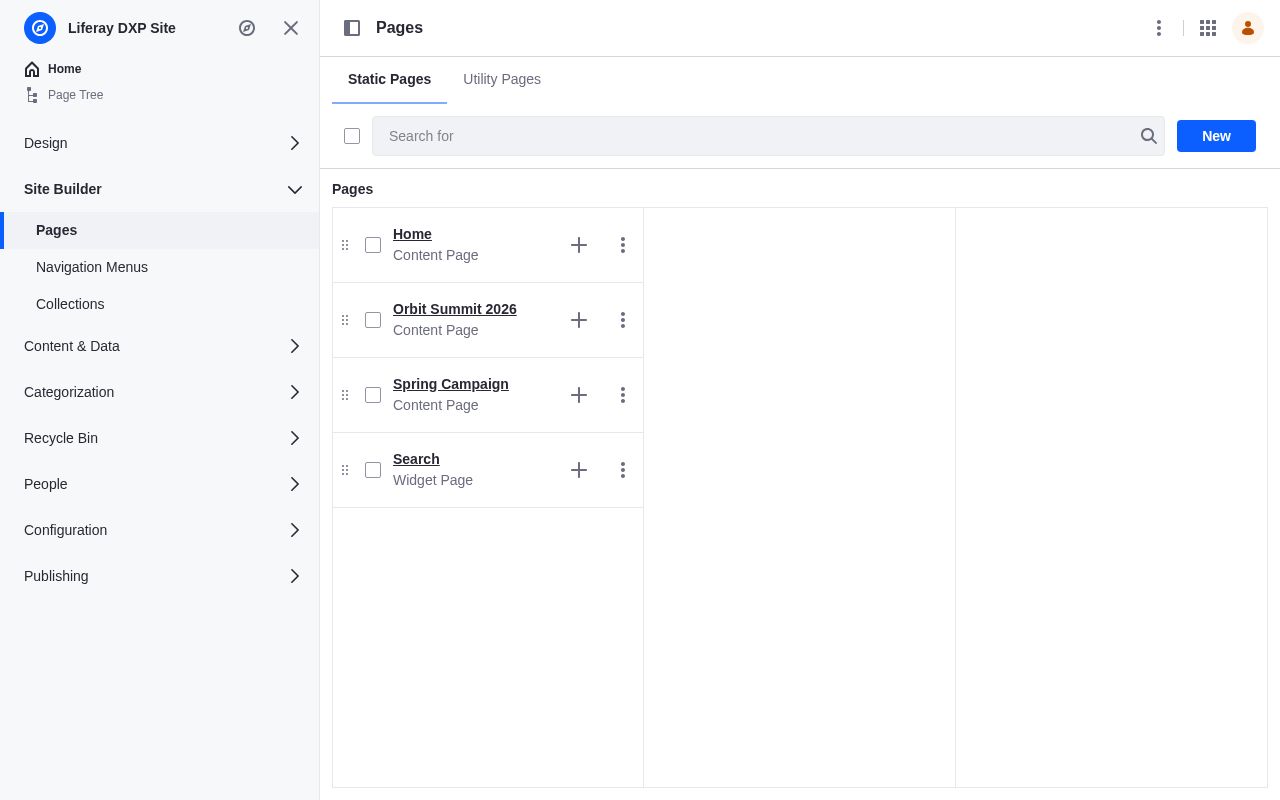Check the Home page checkbox
The image size is (1280, 800).
coord(373,245)
